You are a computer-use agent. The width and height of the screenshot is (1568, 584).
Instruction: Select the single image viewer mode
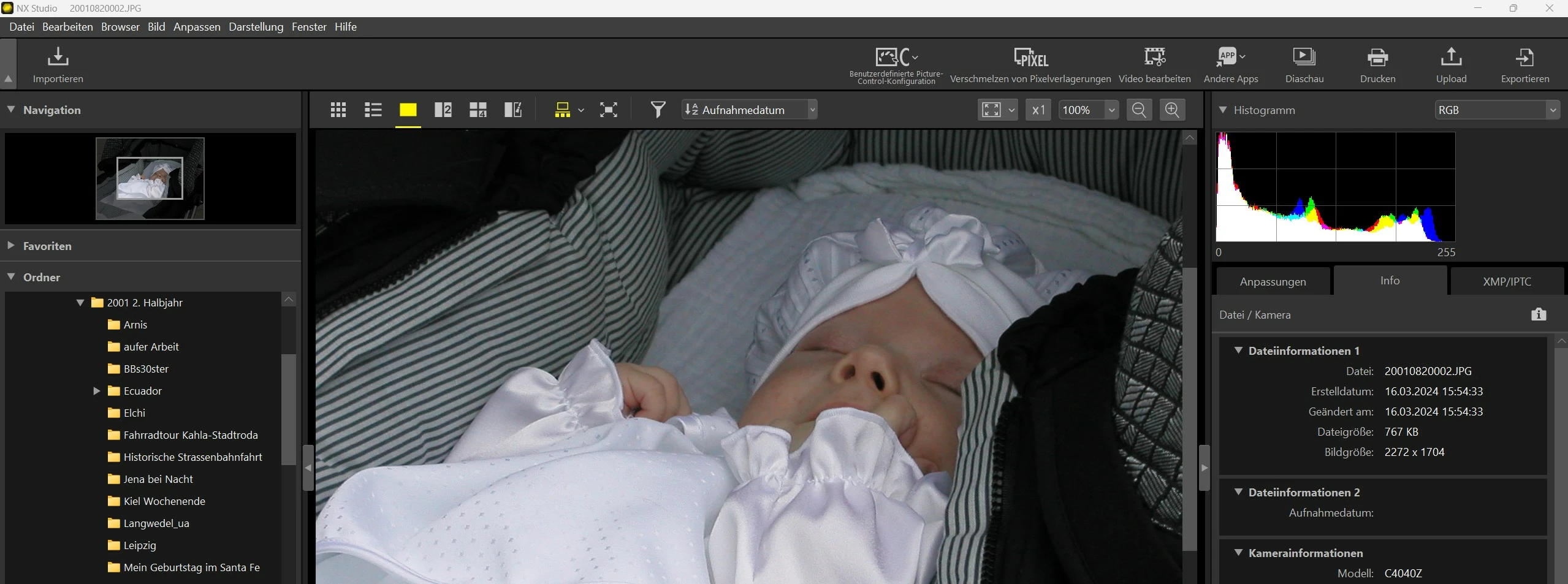[408, 110]
